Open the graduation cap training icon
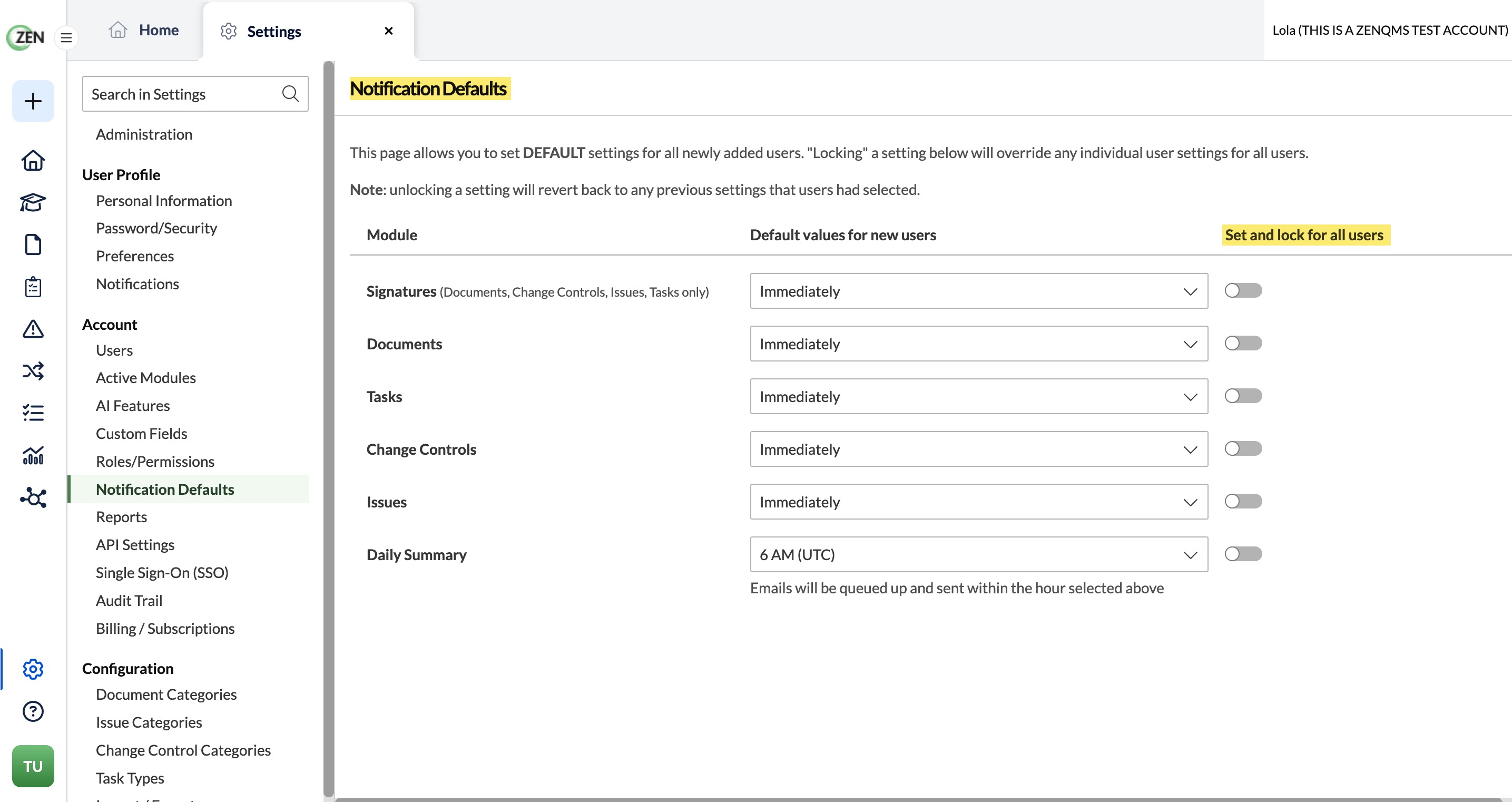 (x=33, y=202)
